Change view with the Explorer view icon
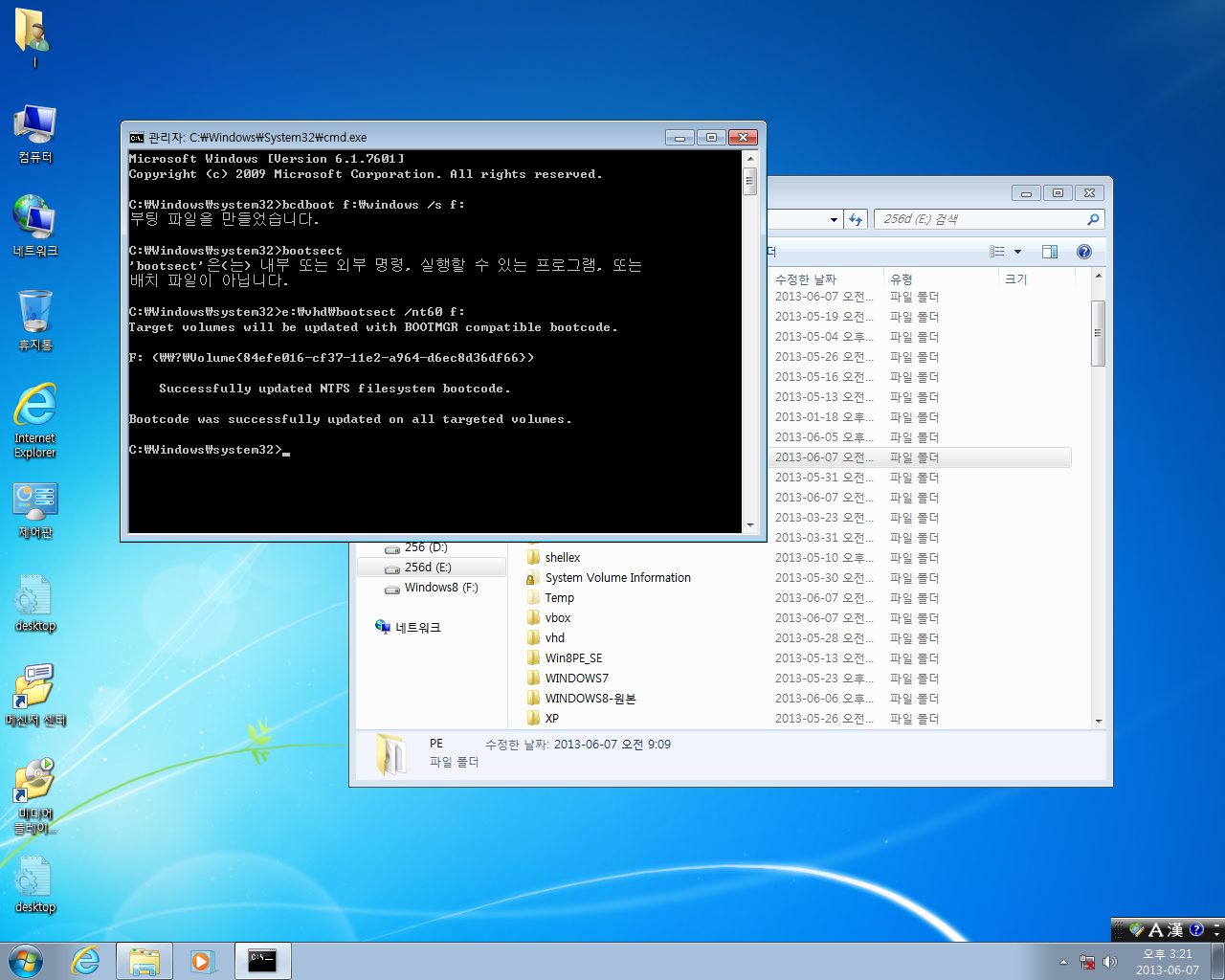This screenshot has height=980, width=1225. (x=997, y=252)
